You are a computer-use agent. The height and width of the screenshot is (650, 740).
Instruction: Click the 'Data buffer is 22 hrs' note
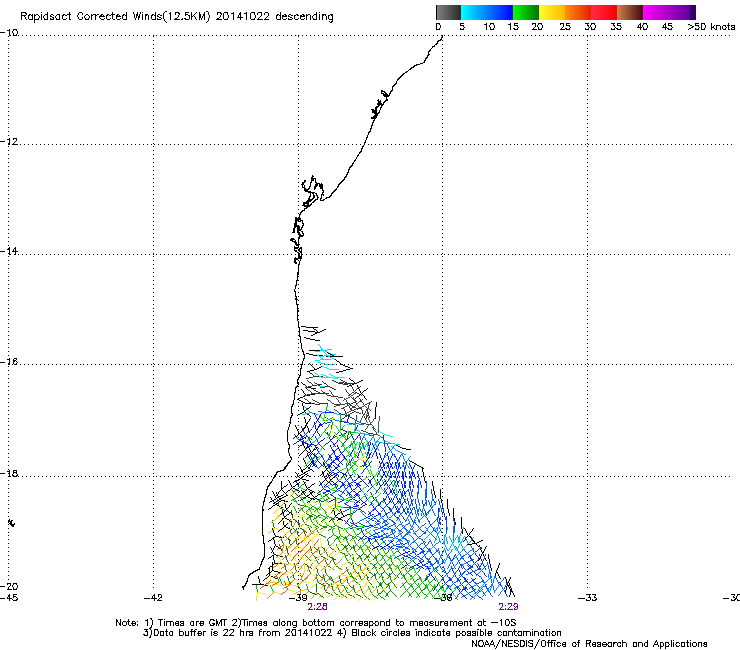(200, 633)
